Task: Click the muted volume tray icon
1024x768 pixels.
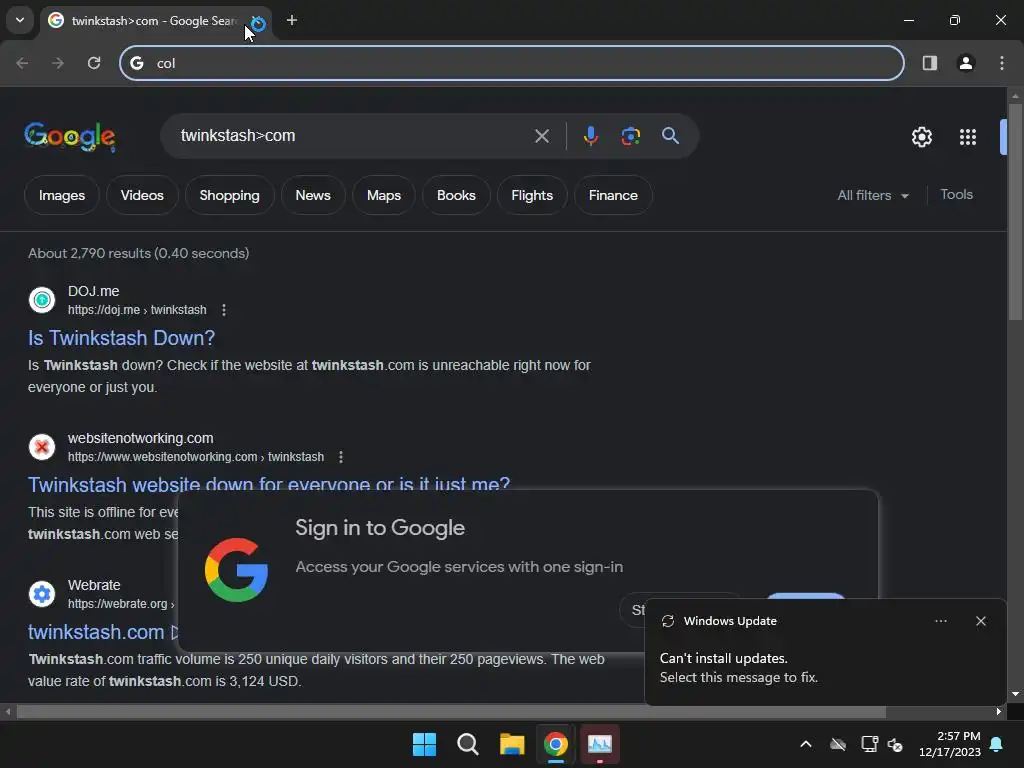Action: tap(895, 744)
